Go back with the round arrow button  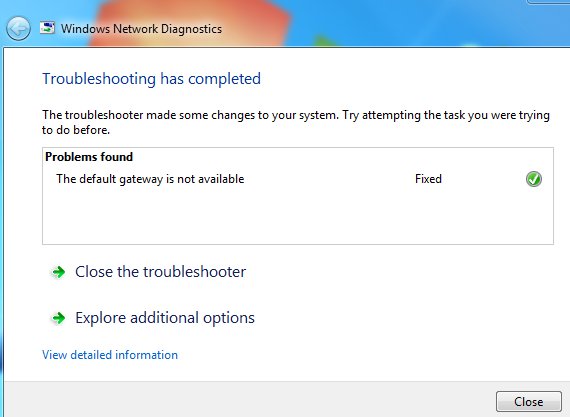tap(18, 28)
